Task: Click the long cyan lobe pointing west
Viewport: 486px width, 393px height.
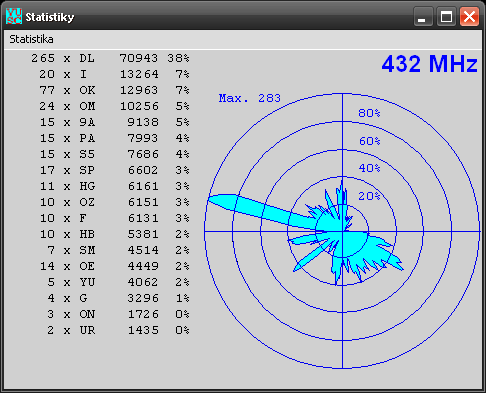Action: coord(253,209)
